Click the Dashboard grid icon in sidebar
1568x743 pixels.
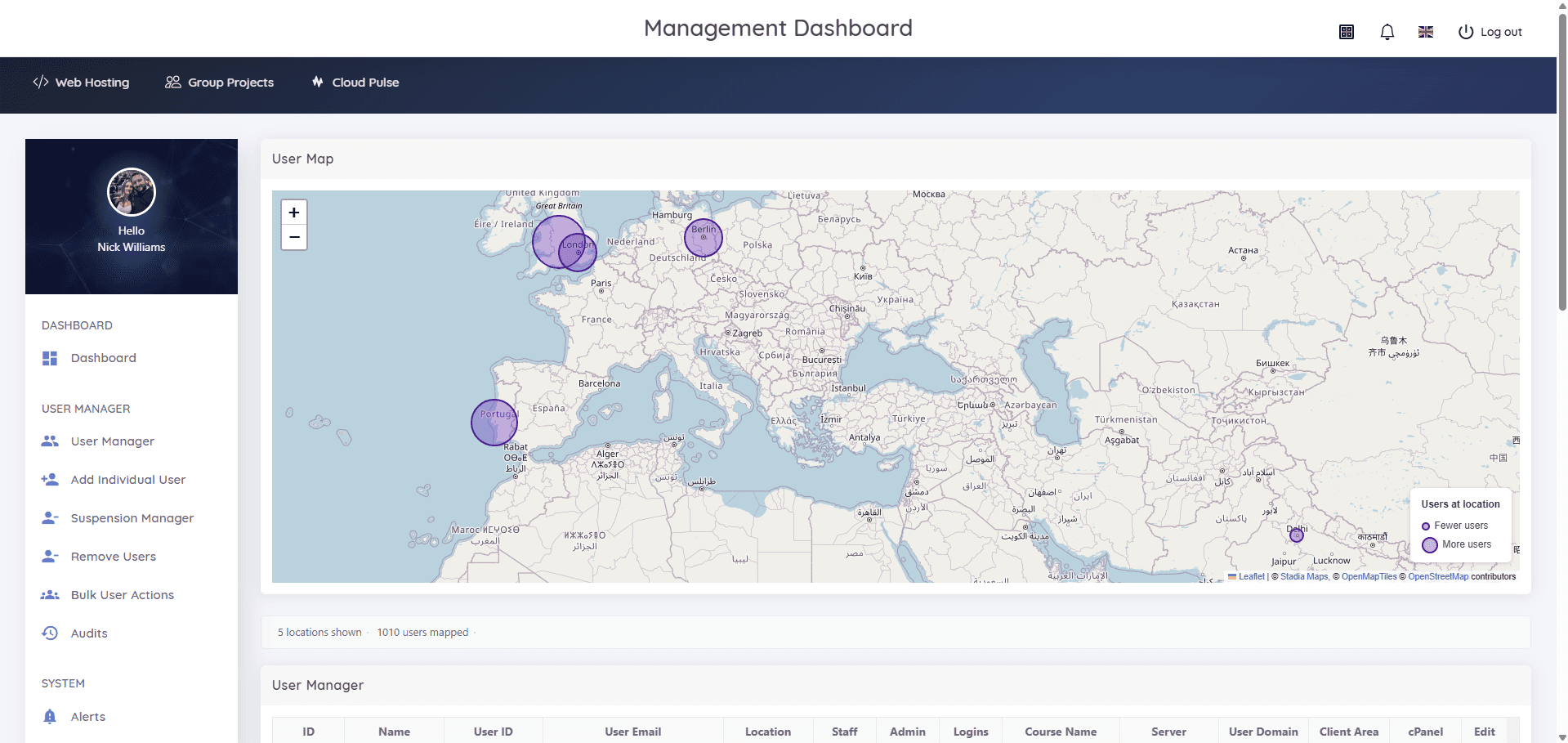tap(50, 358)
